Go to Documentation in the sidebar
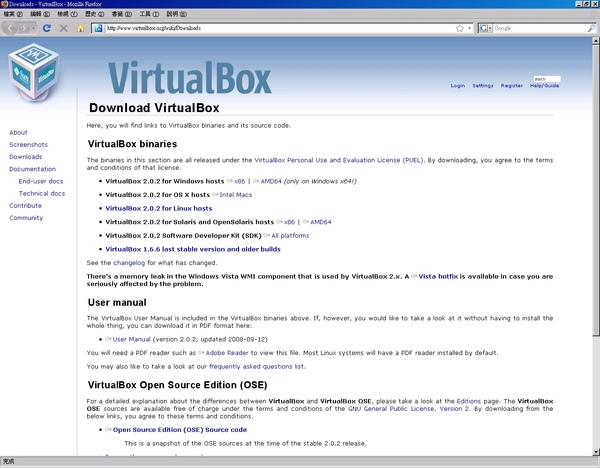This screenshot has height=468, width=600. 33,169
